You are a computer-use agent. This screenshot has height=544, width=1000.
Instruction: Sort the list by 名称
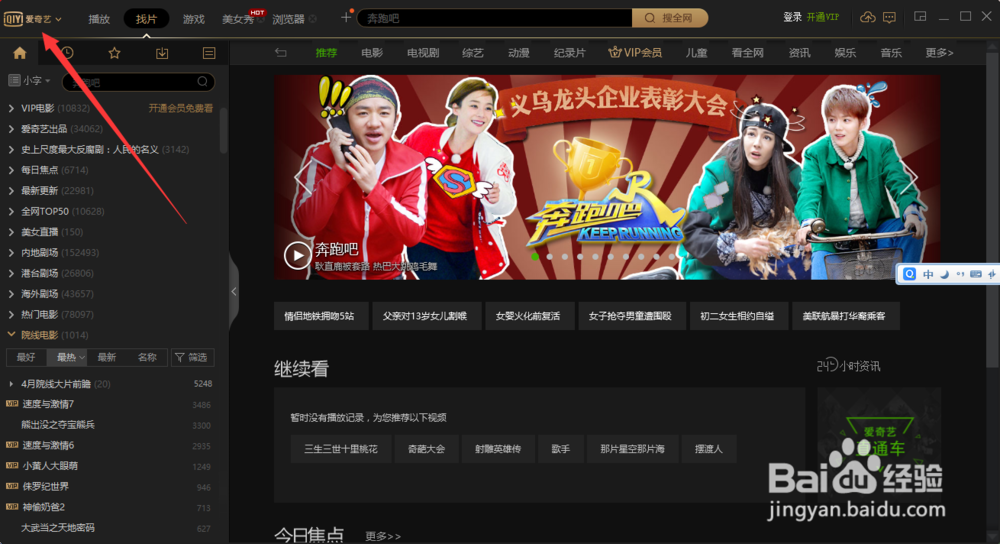(147, 357)
